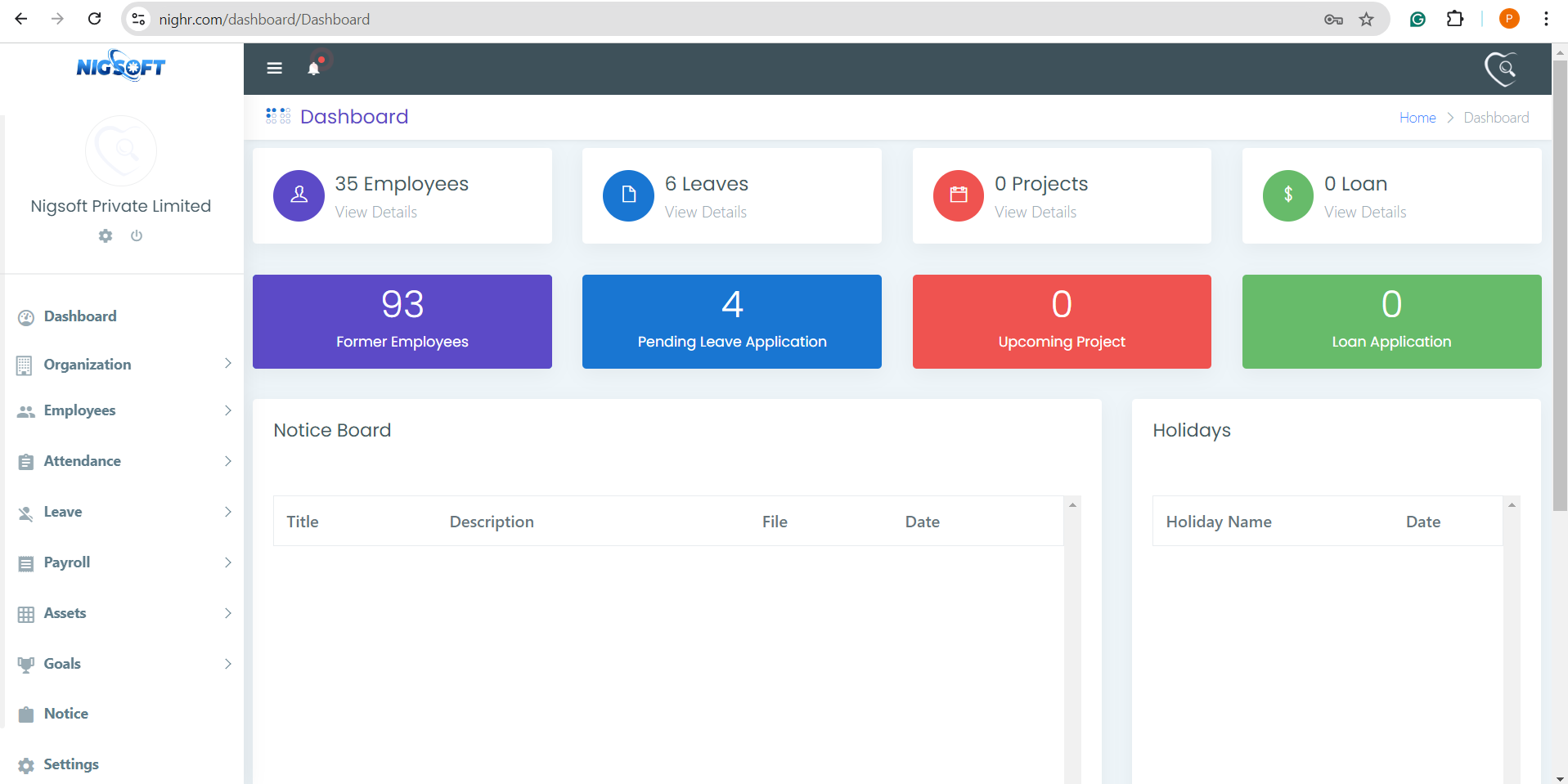Click the power logout icon under the company name

(x=137, y=235)
